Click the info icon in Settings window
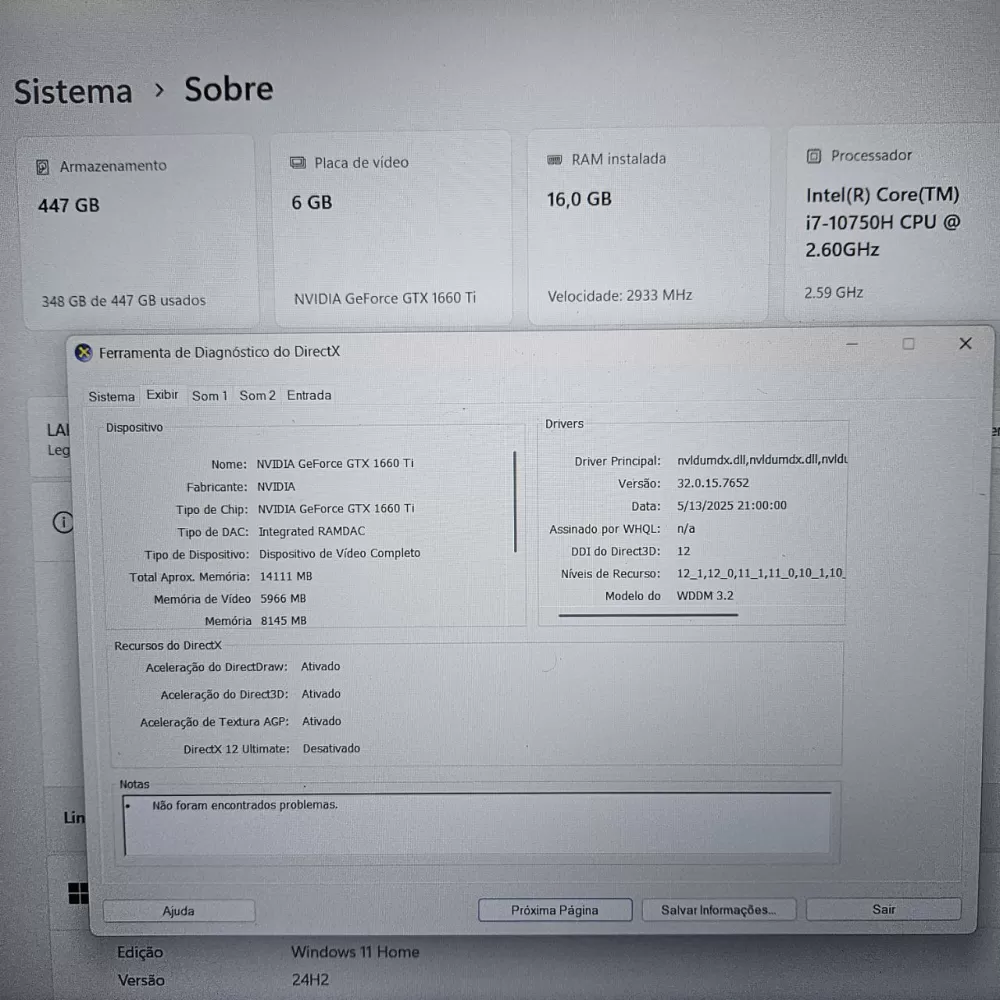 click(x=63, y=522)
